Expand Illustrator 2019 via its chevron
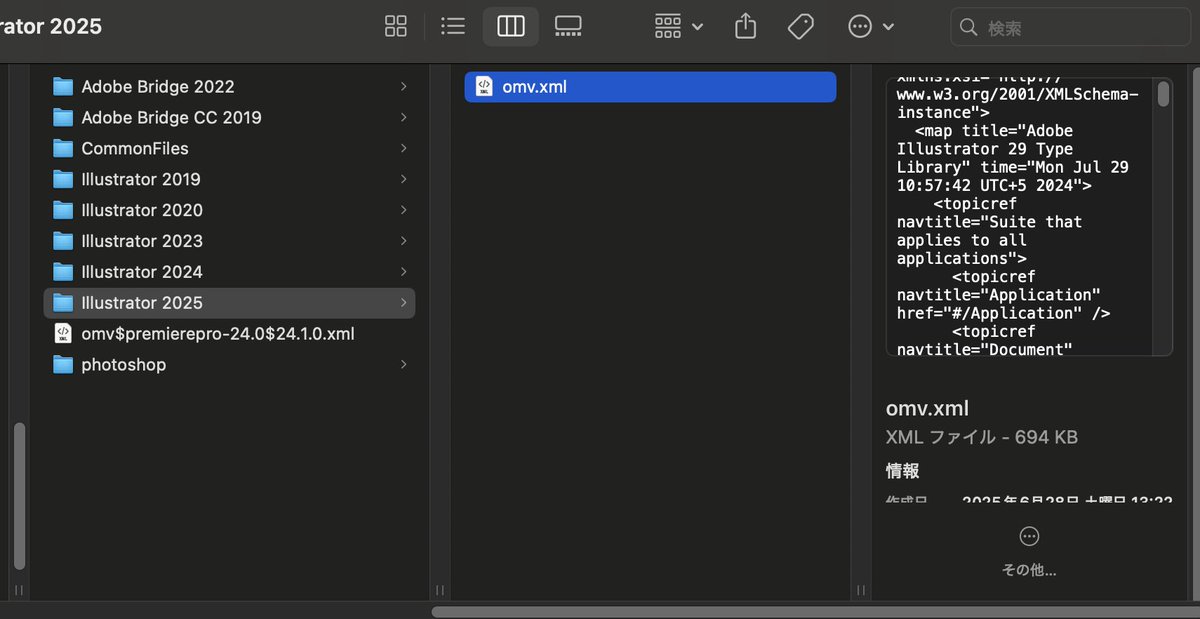Viewport: 1200px width, 619px height. click(x=403, y=180)
